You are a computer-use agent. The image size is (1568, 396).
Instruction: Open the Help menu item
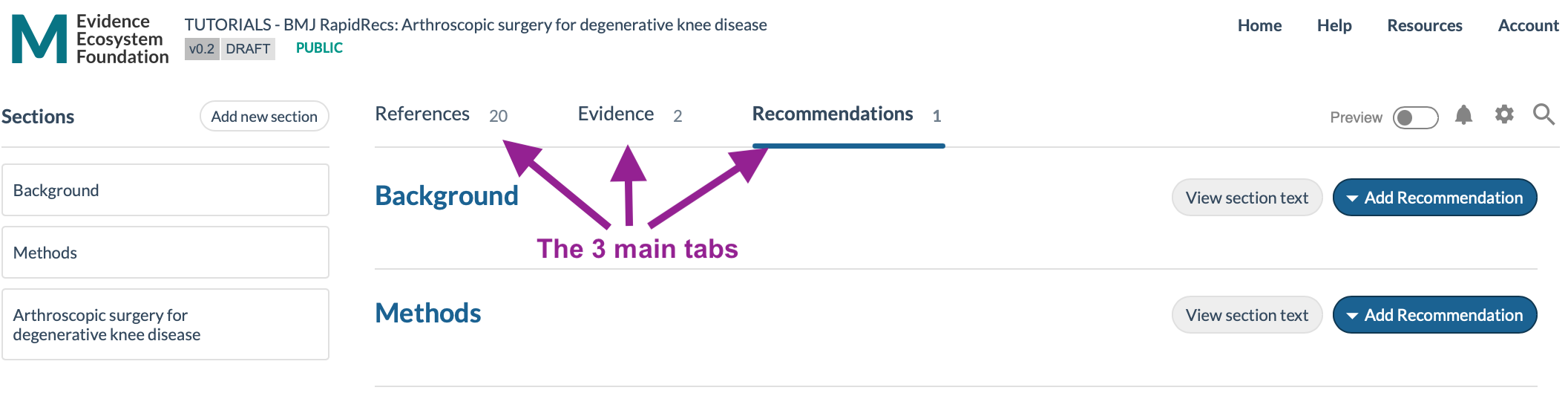pos(1334,25)
